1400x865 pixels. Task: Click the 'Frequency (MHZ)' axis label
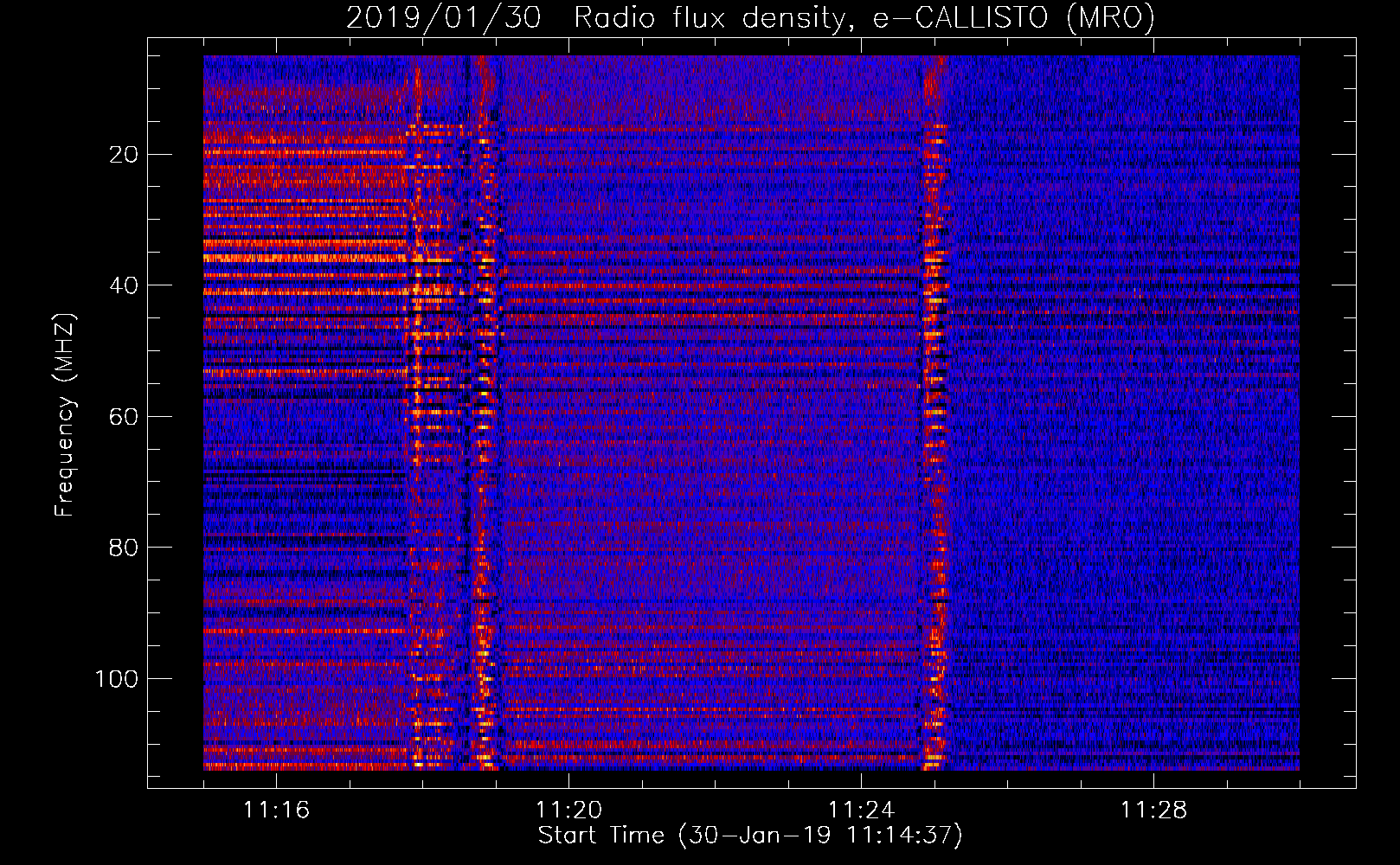(x=65, y=415)
